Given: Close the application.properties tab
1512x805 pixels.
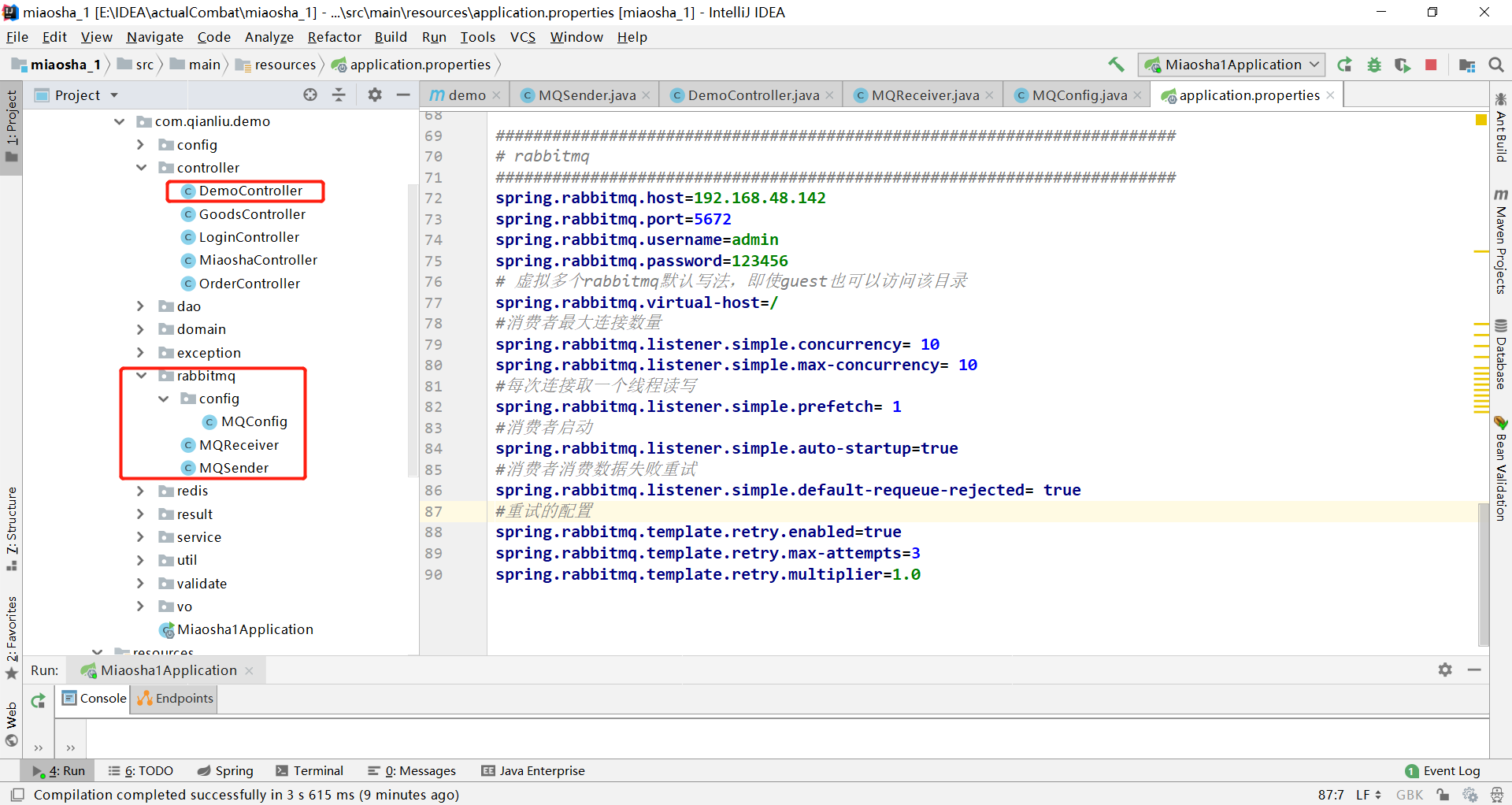Looking at the screenshot, I should pos(1330,95).
